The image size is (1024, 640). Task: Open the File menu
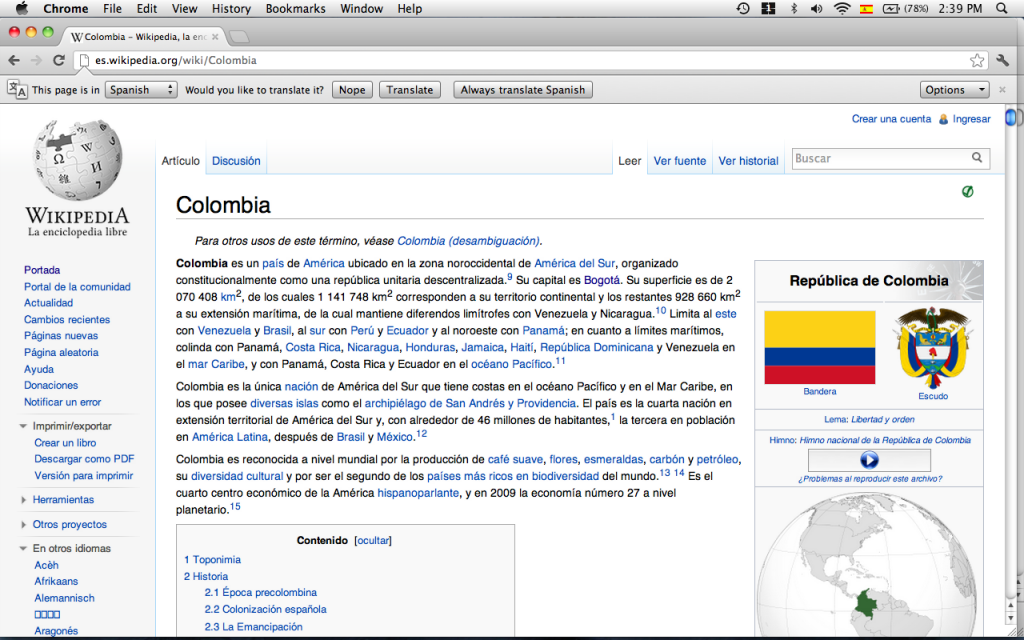(x=112, y=8)
